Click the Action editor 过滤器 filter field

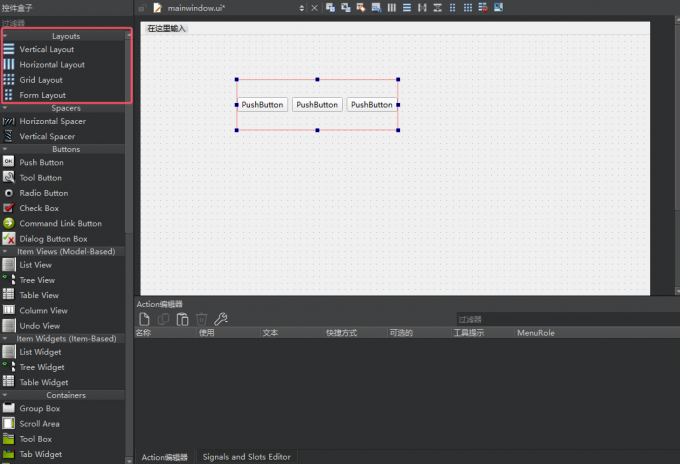560,319
